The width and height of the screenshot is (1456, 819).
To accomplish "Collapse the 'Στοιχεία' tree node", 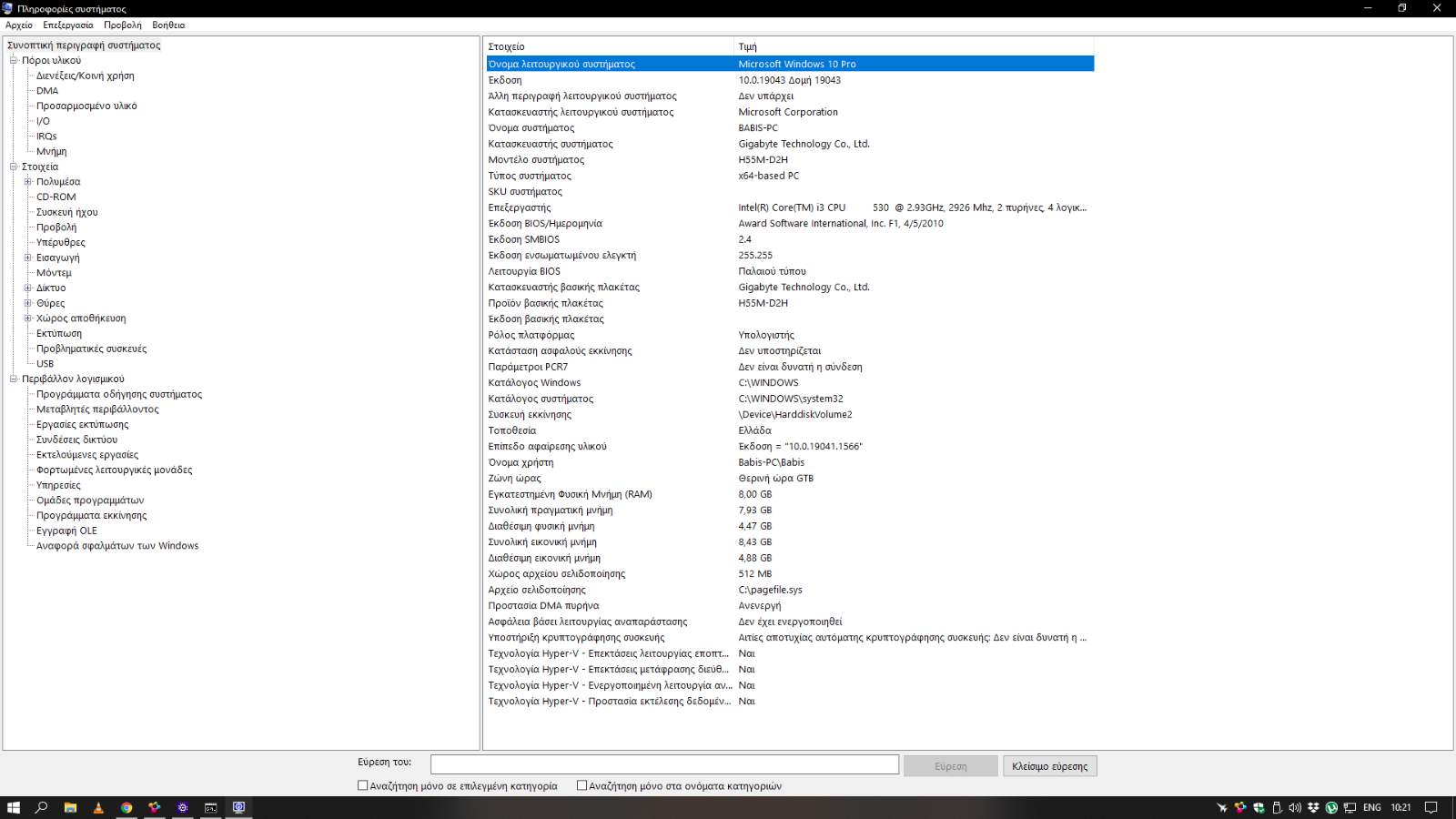I will [x=14, y=167].
